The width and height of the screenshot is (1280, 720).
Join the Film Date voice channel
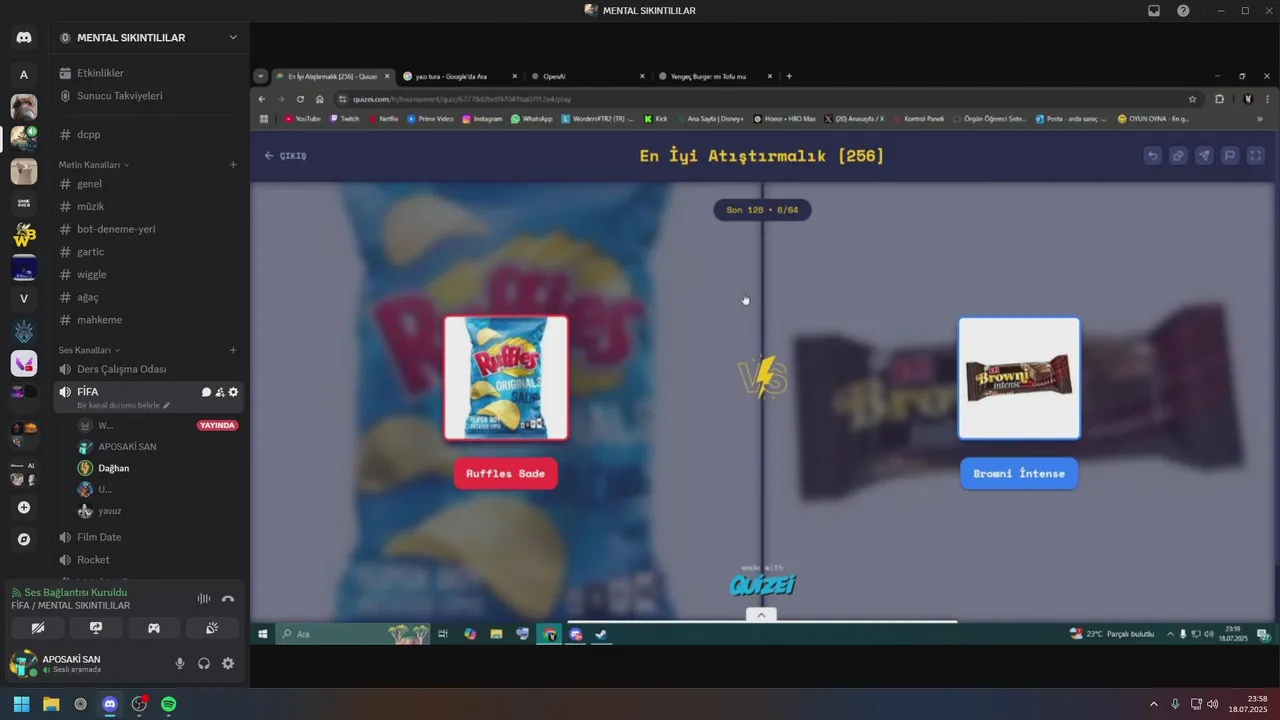(148, 537)
